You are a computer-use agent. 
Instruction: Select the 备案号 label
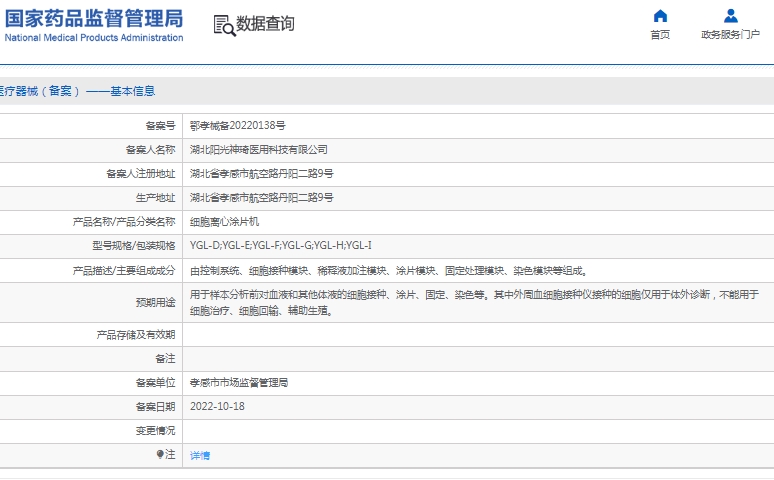[160, 126]
